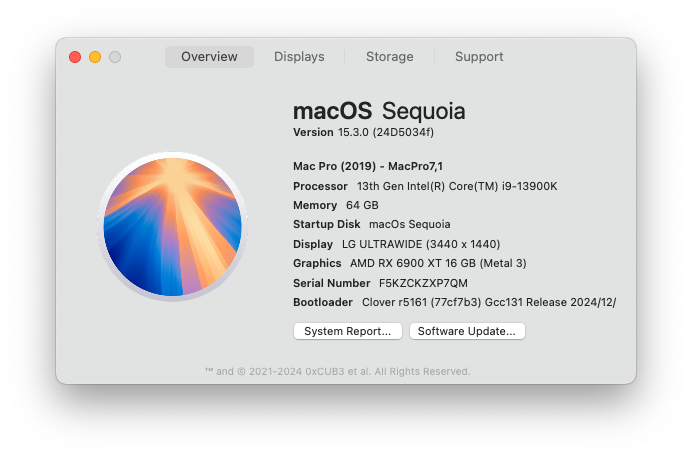Close the window with the red button
Screen dimensions: 692x458
click(x=75, y=57)
